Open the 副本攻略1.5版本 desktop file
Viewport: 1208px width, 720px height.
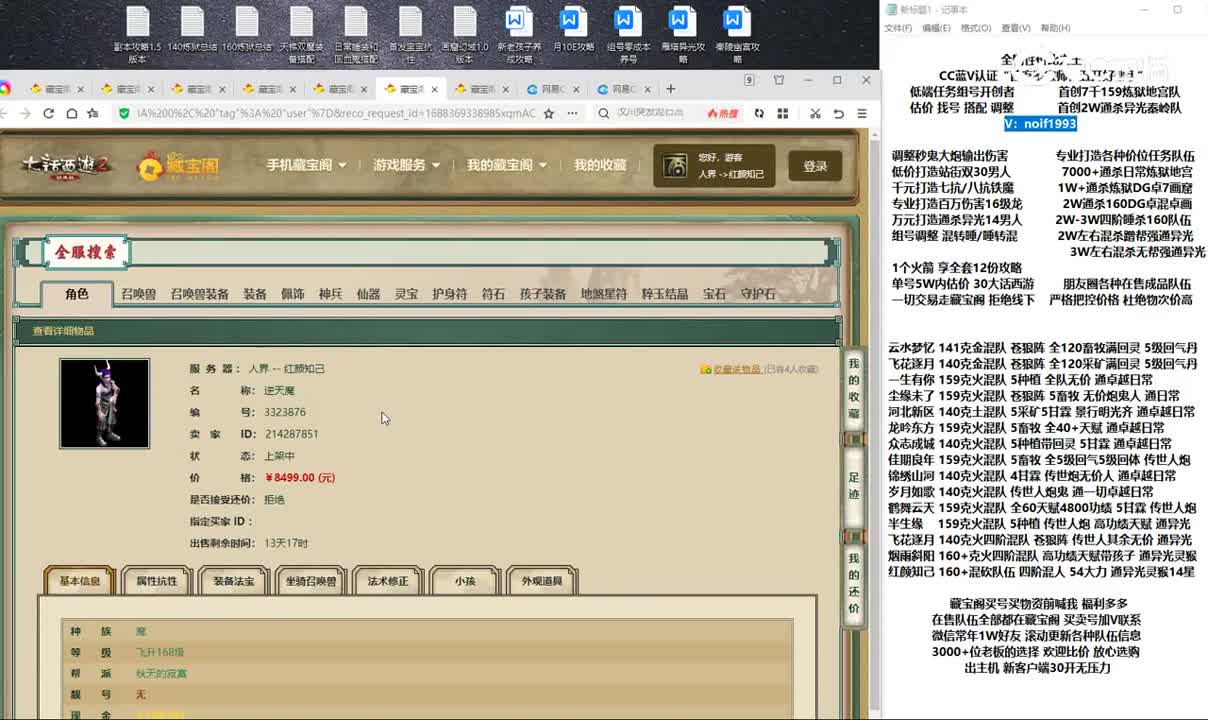[137, 34]
